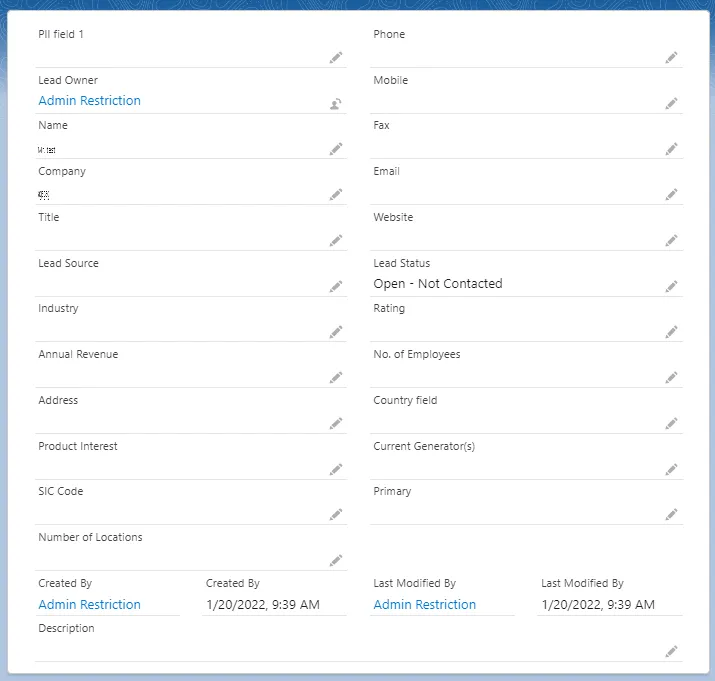This screenshot has height=681, width=715.
Task: Open the Created By Admin Restriction link
Action: pos(90,605)
